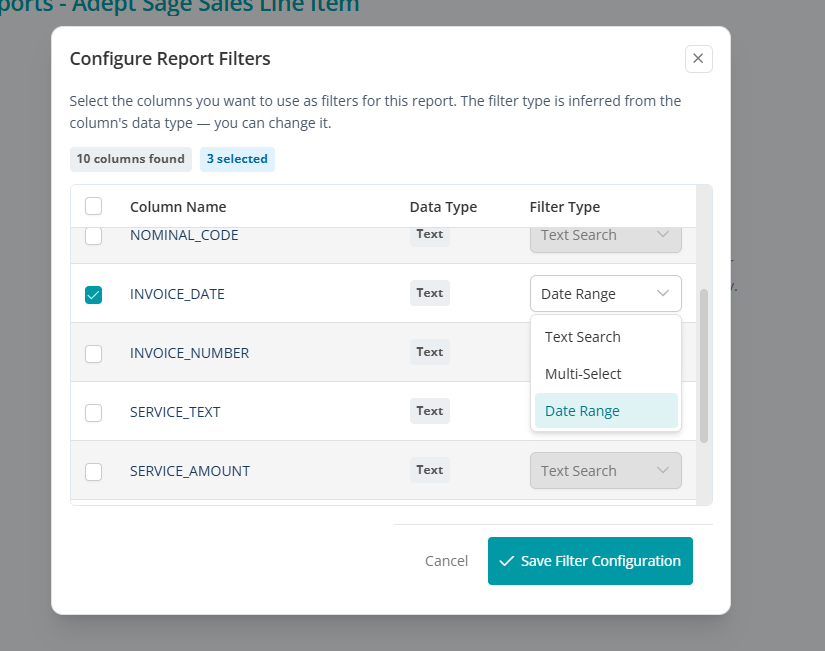This screenshot has height=651, width=825.
Task: Choose Multi-Select option in dropdown list
Action: [606, 374]
